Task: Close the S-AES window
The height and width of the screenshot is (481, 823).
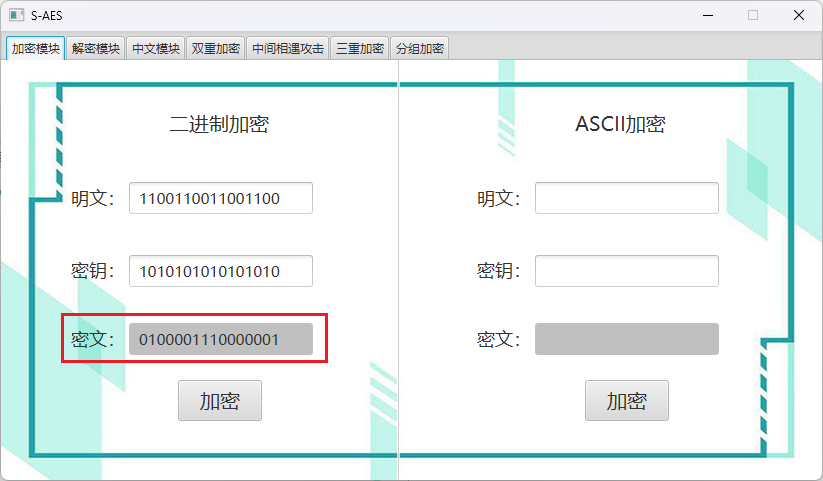Action: pyautogui.click(x=798, y=15)
